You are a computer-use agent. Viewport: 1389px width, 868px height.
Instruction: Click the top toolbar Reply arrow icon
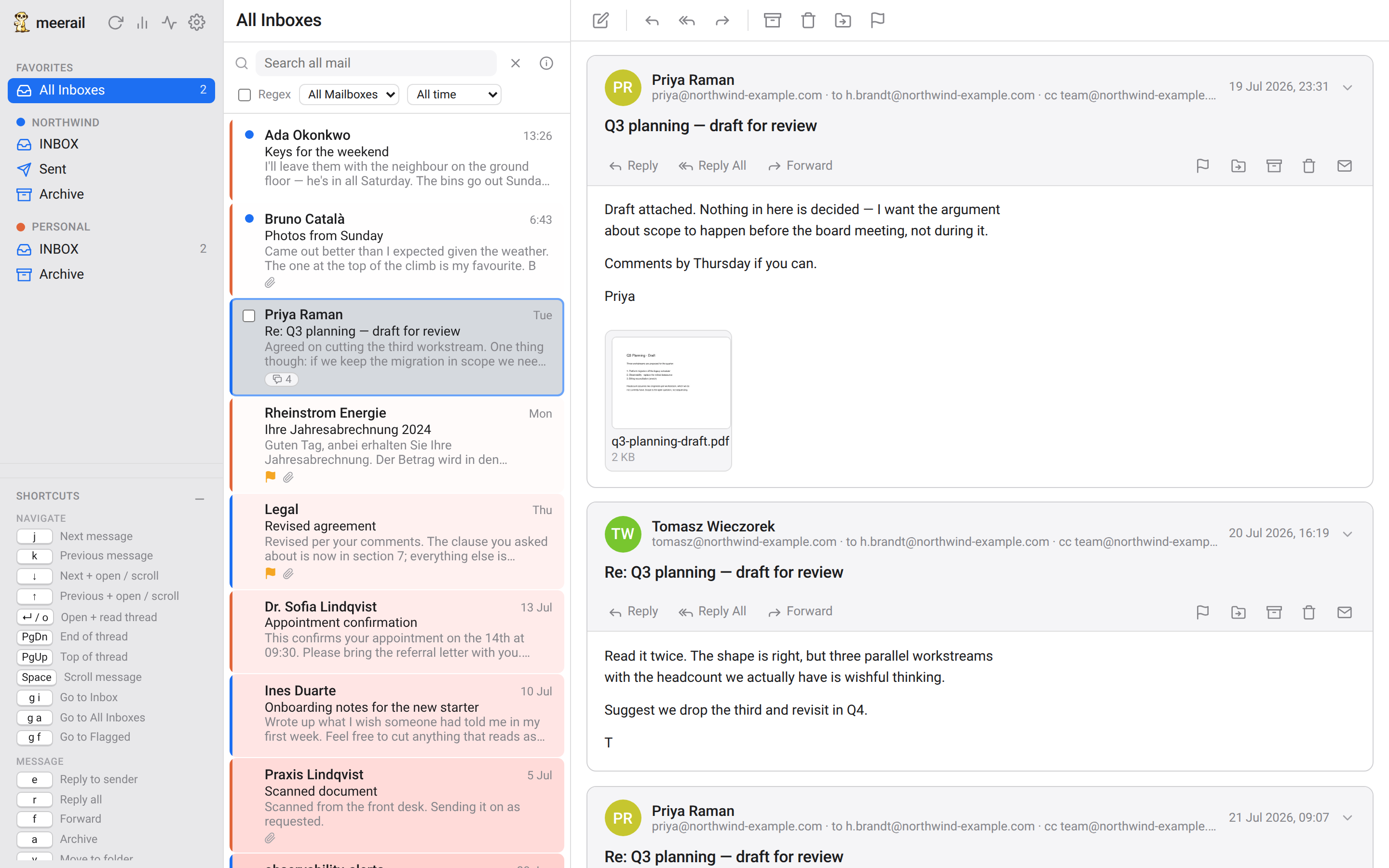click(x=652, y=21)
